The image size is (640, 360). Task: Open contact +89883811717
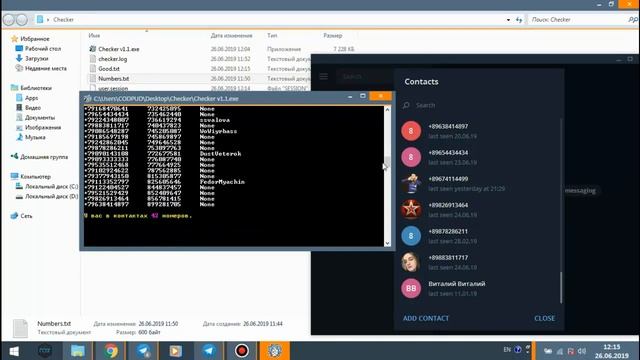click(478, 262)
